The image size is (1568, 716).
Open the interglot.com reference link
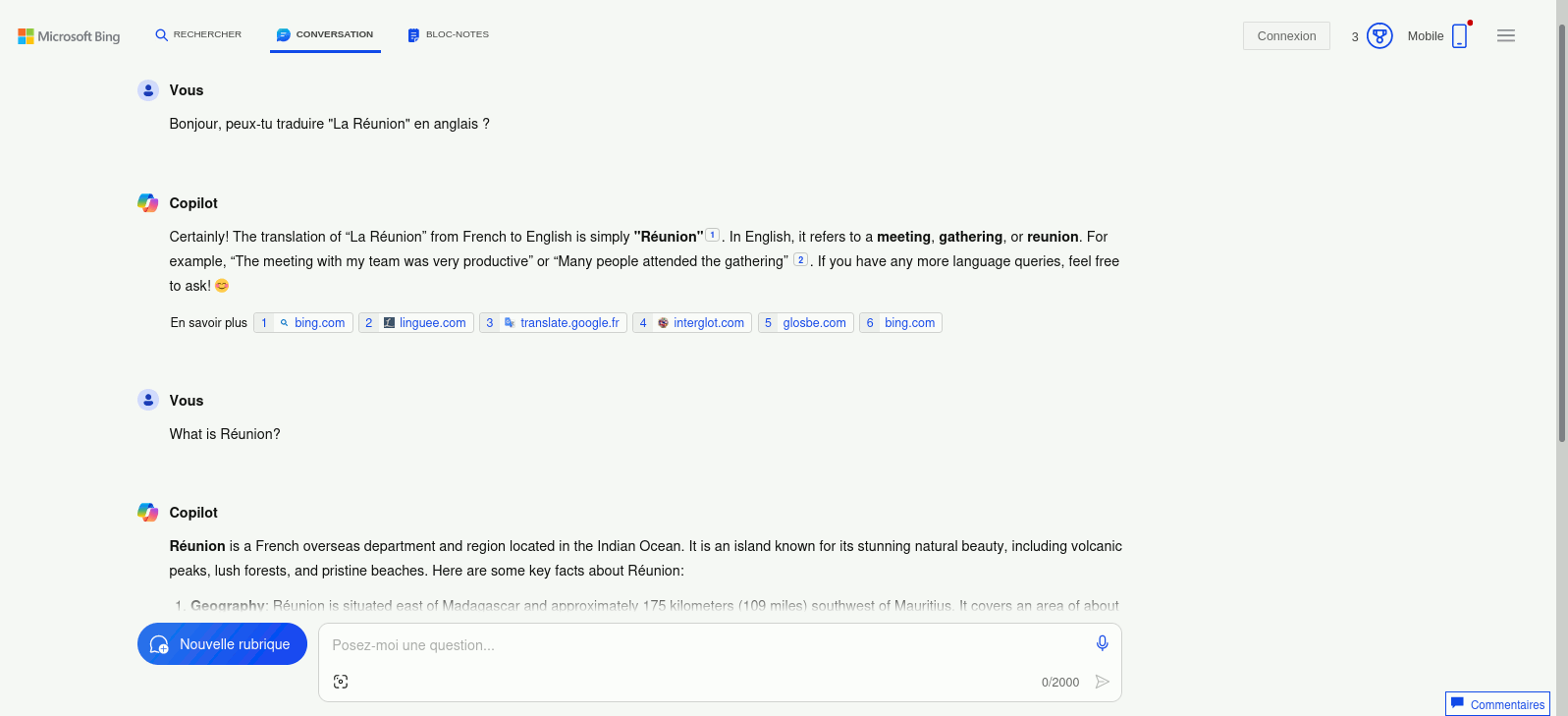(692, 323)
